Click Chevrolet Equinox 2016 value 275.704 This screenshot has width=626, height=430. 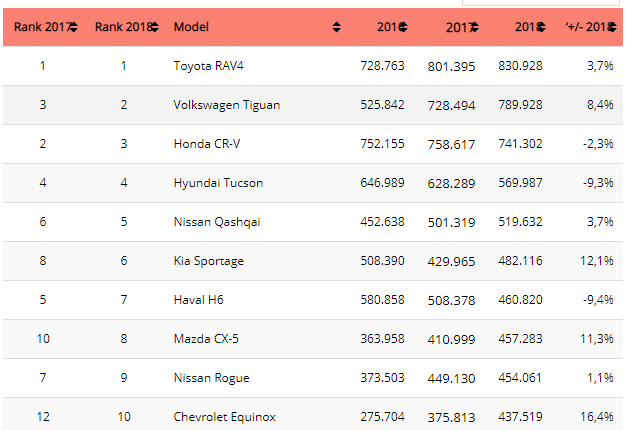tap(382, 417)
